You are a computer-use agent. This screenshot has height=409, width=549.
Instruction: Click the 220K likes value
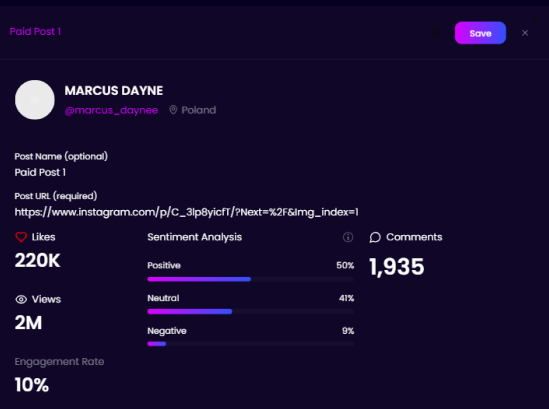[x=37, y=261]
